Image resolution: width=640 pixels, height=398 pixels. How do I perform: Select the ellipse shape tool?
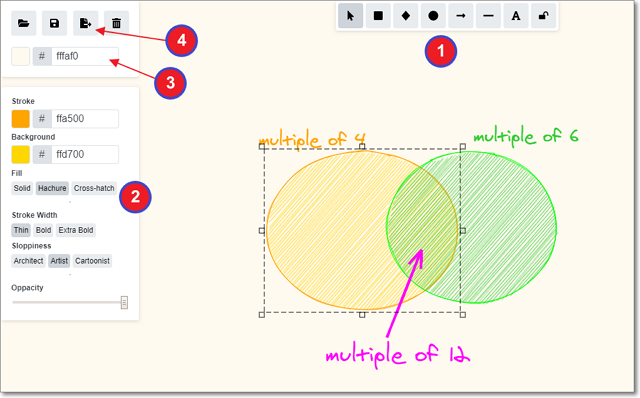(x=433, y=16)
